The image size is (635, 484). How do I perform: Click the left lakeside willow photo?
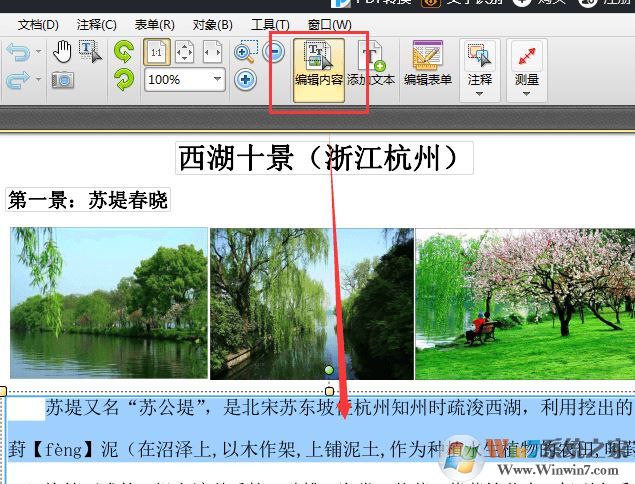pos(109,303)
